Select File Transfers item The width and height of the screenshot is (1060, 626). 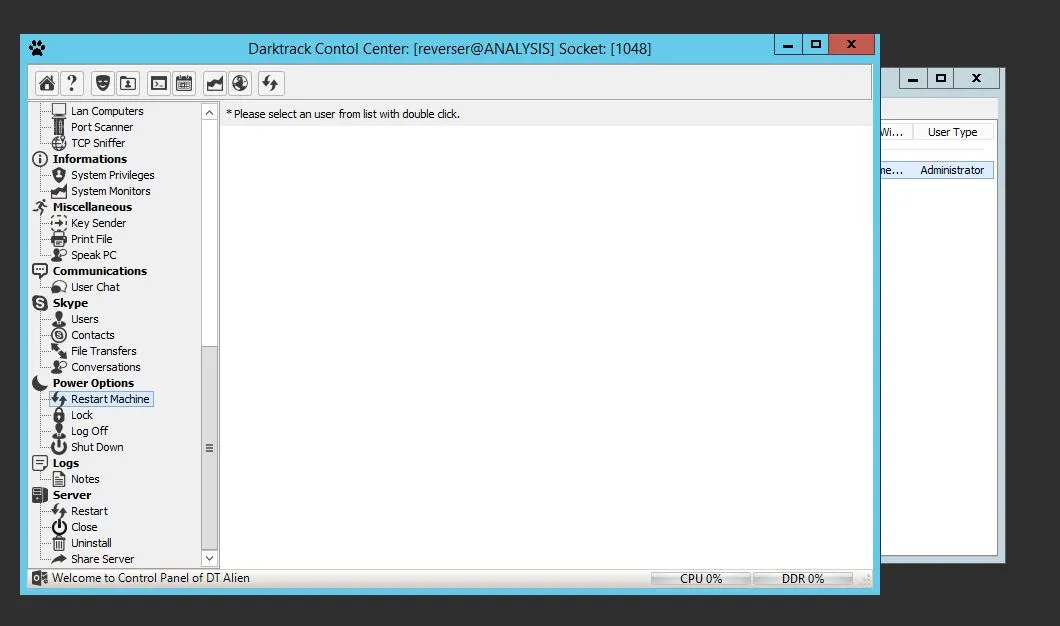104,351
